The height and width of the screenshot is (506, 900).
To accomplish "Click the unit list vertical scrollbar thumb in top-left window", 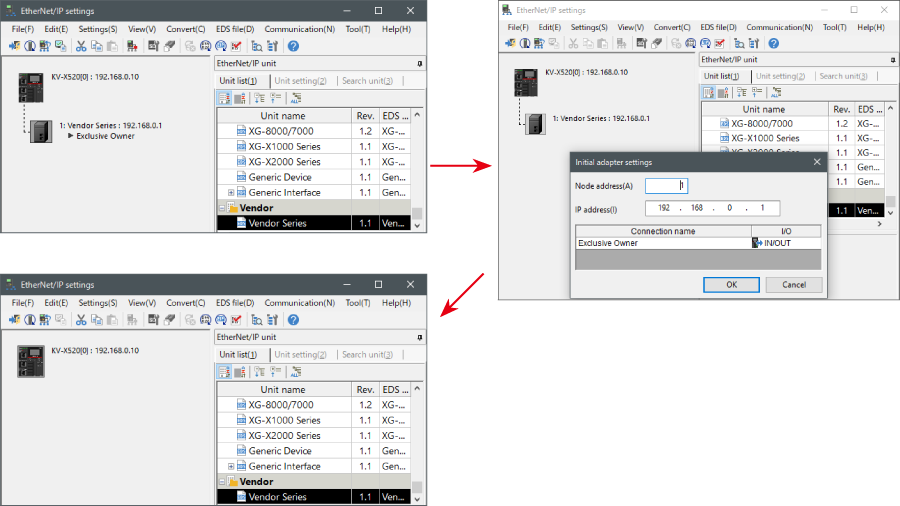I will (417, 214).
